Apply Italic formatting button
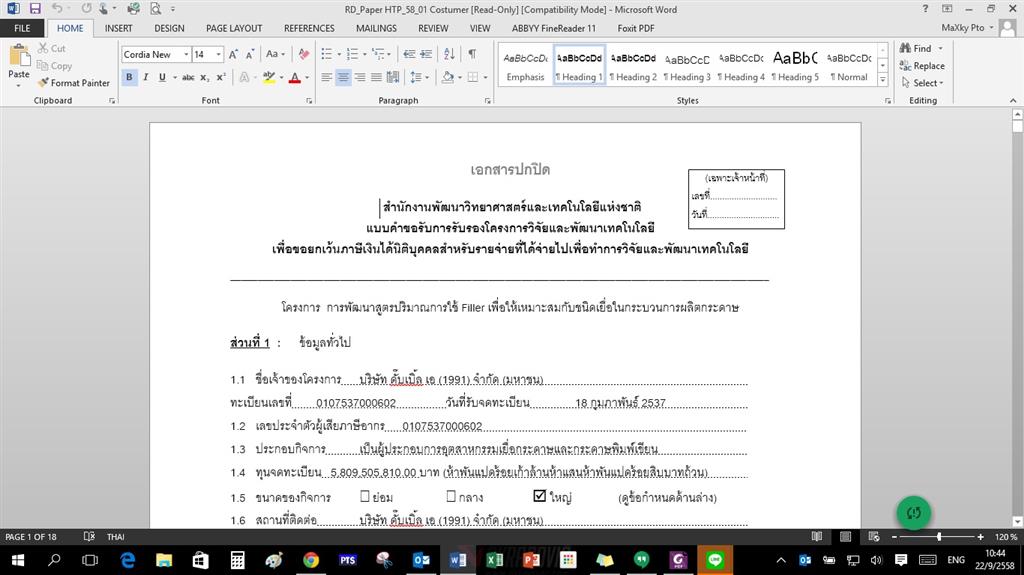 tap(146, 77)
